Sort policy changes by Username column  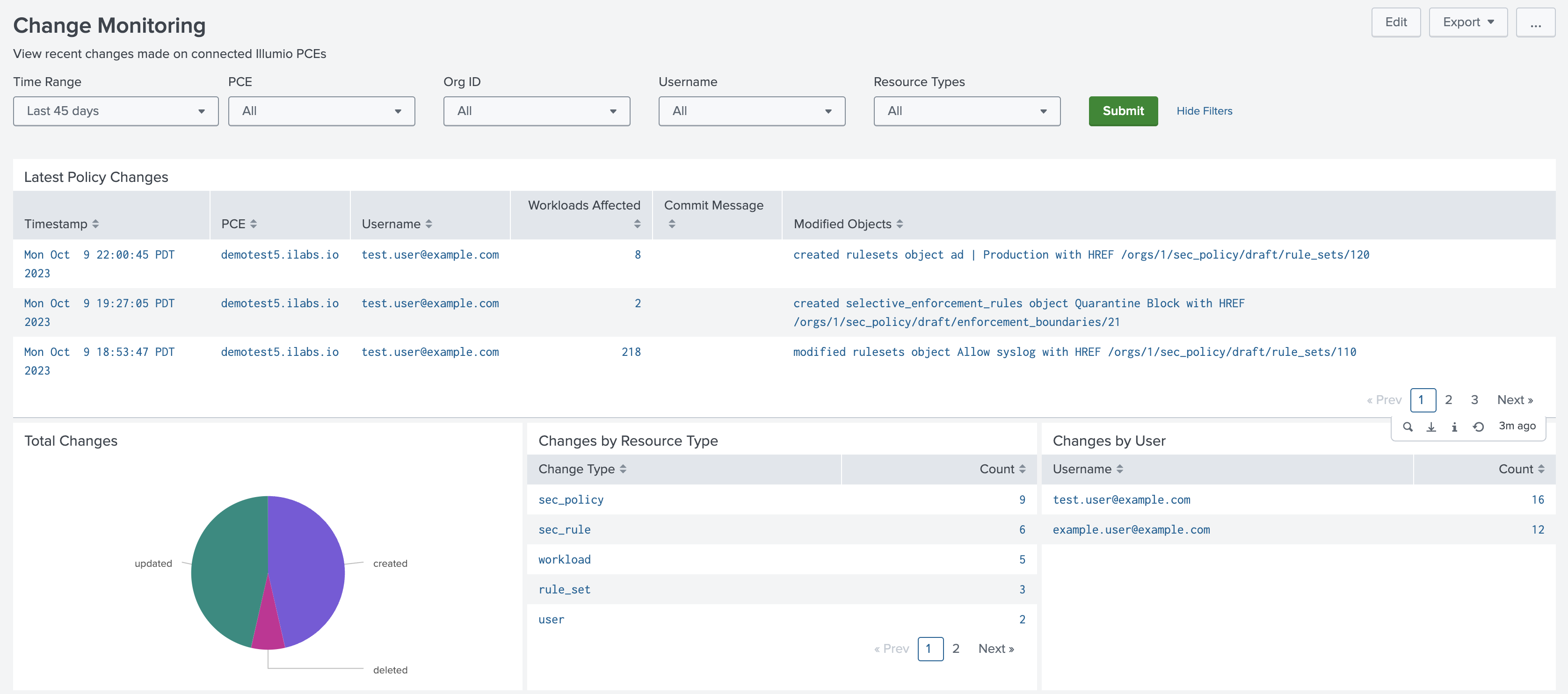click(397, 224)
